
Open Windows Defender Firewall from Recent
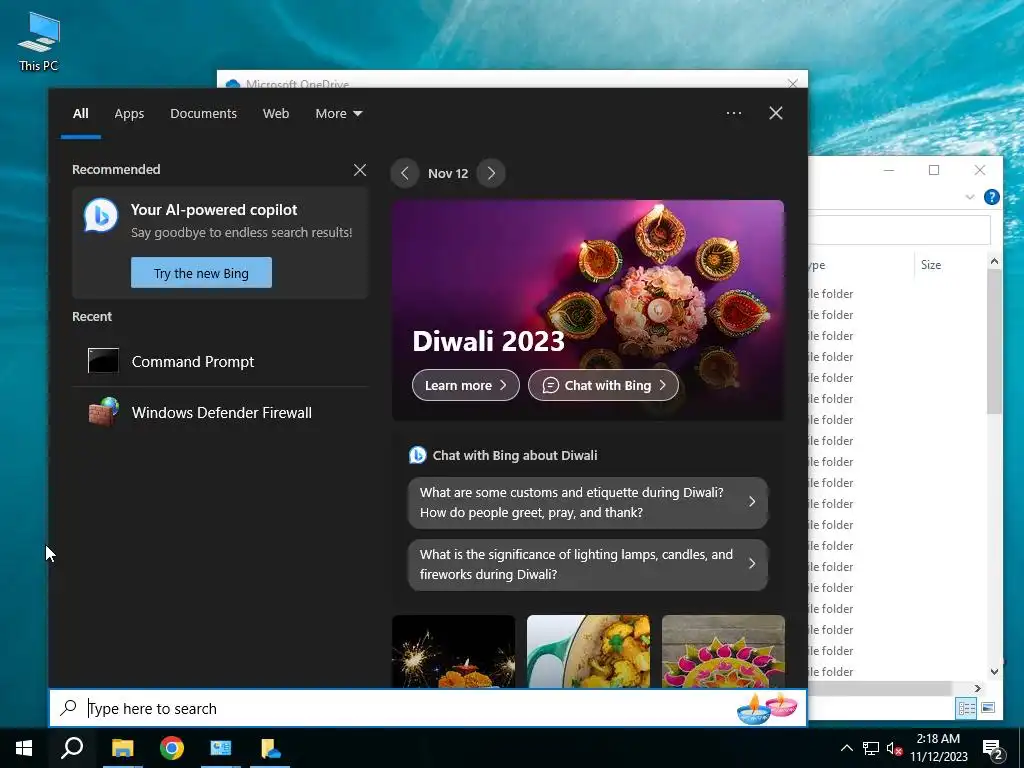220,413
